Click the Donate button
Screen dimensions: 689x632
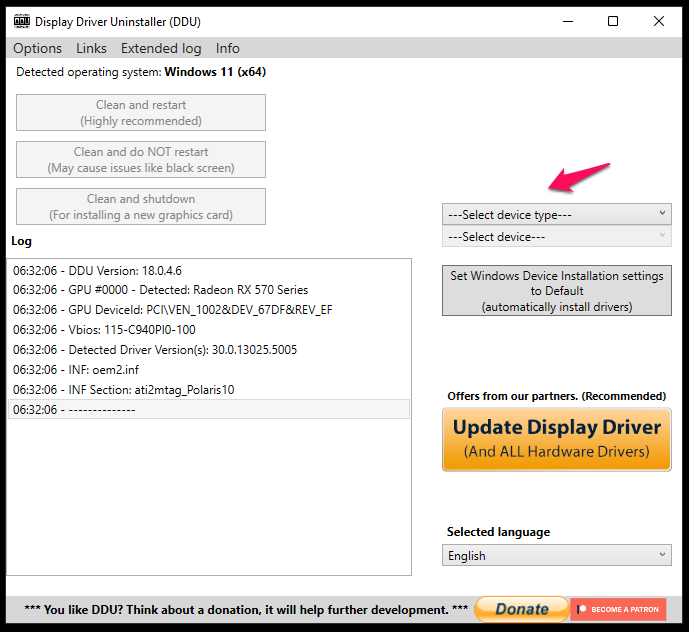[x=522, y=609]
